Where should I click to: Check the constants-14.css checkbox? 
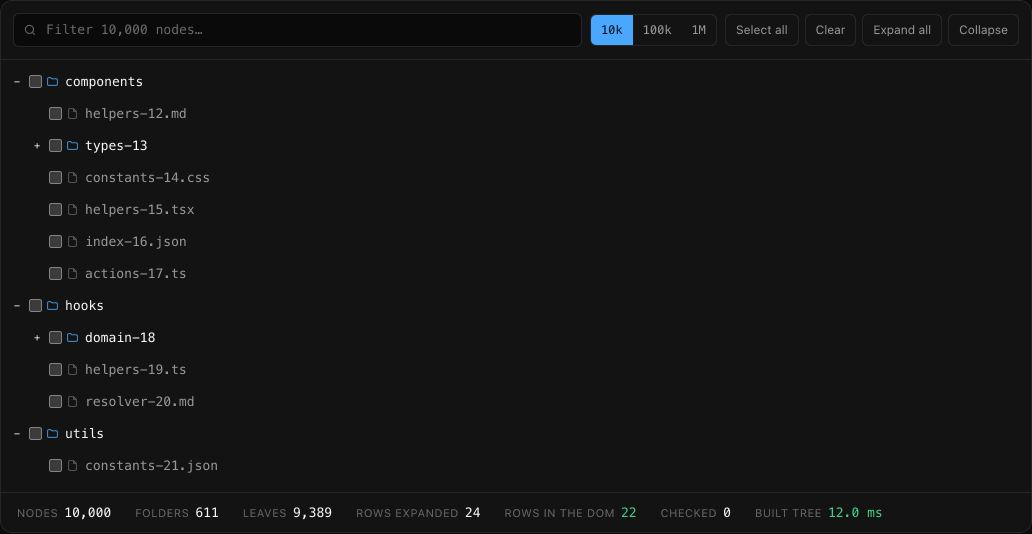tap(55, 178)
